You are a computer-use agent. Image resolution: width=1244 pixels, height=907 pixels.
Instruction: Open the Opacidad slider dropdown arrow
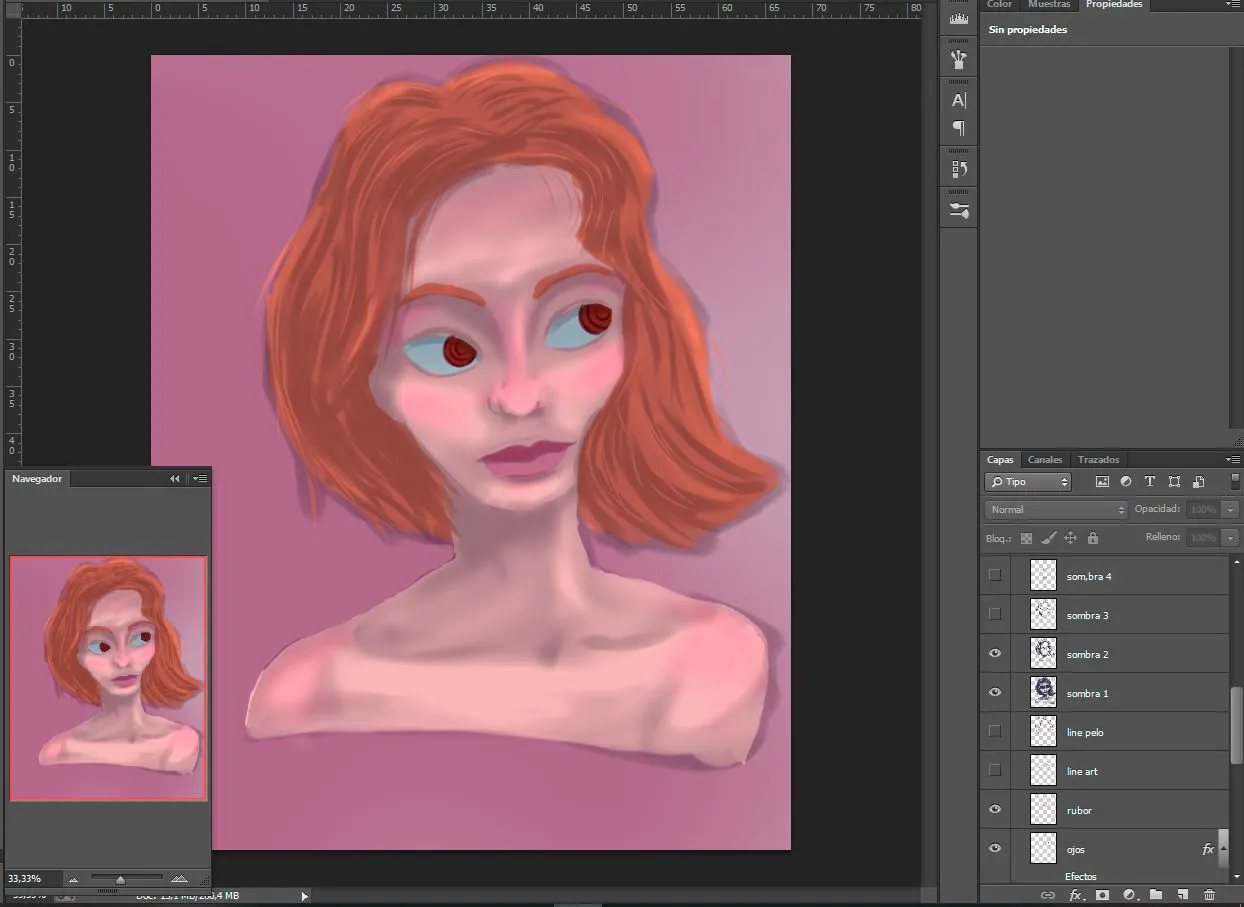[1230, 510]
